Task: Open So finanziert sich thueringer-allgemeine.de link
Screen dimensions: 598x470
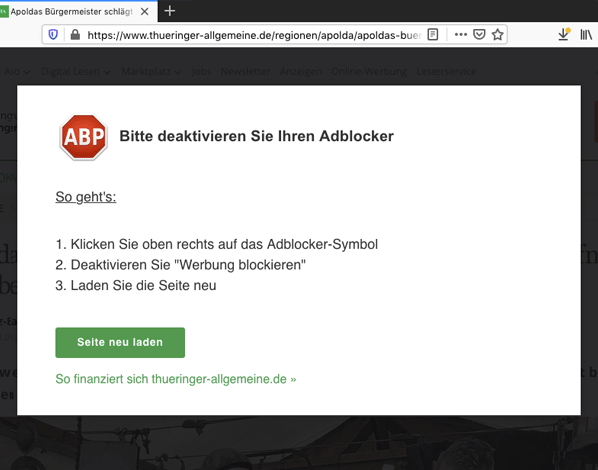Action: (x=176, y=379)
